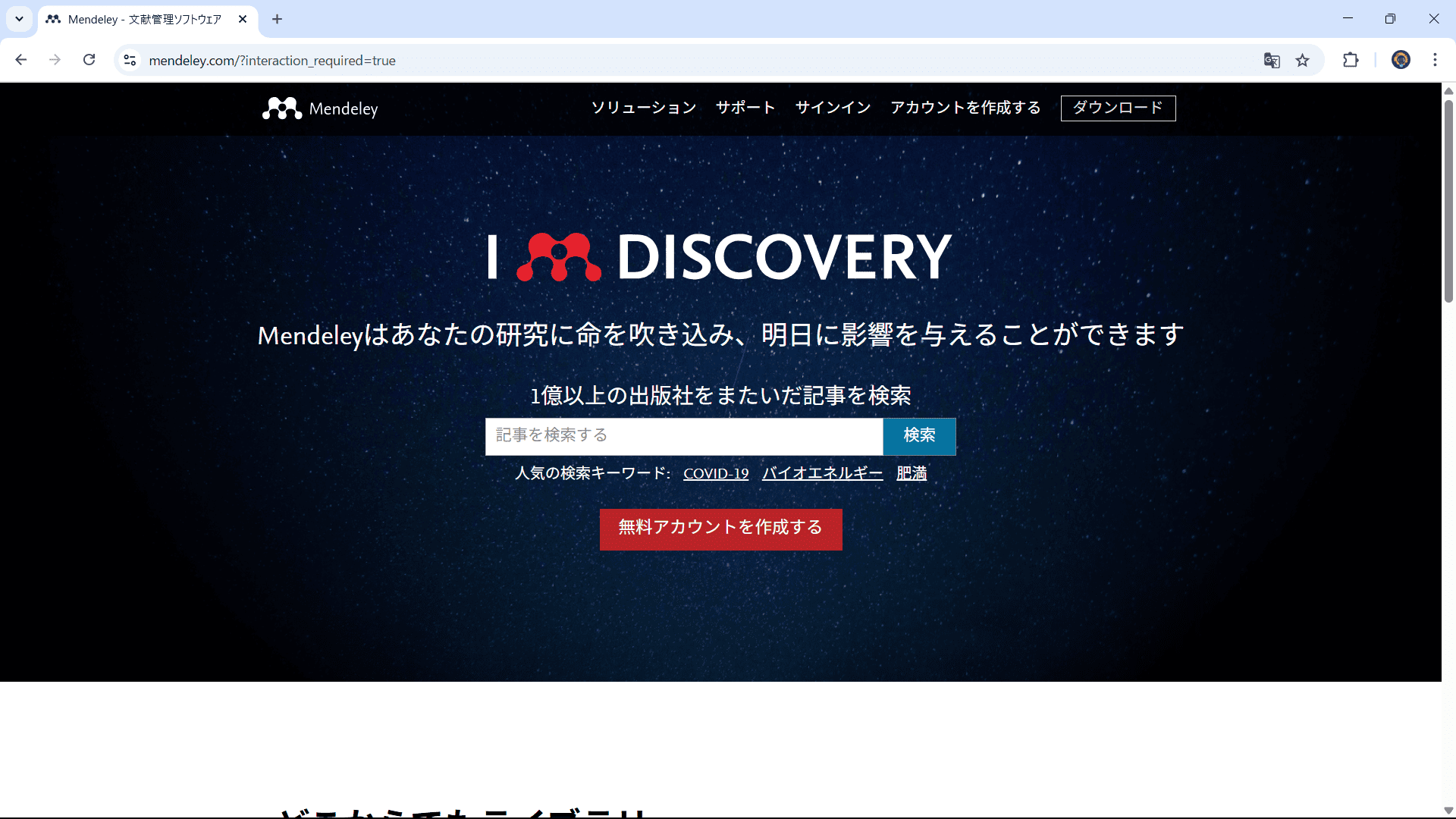Open the COVID-19 keyword link
This screenshot has height=819, width=1456.
(716, 473)
